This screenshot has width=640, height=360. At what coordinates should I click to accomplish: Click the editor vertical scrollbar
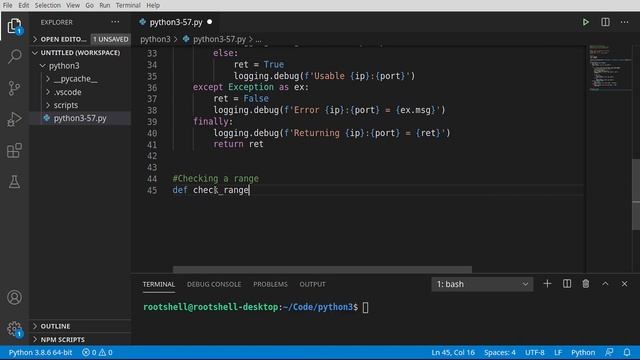pyautogui.click(x=636, y=194)
